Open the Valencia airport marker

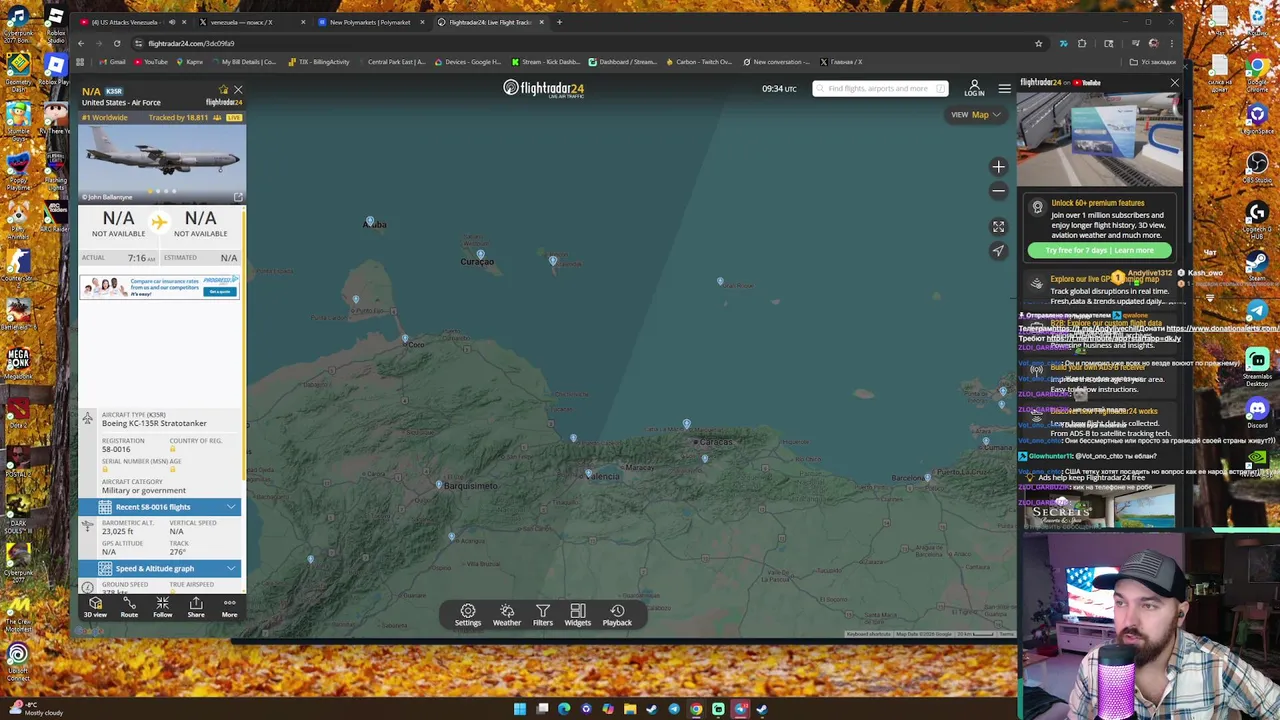[x=588, y=472]
